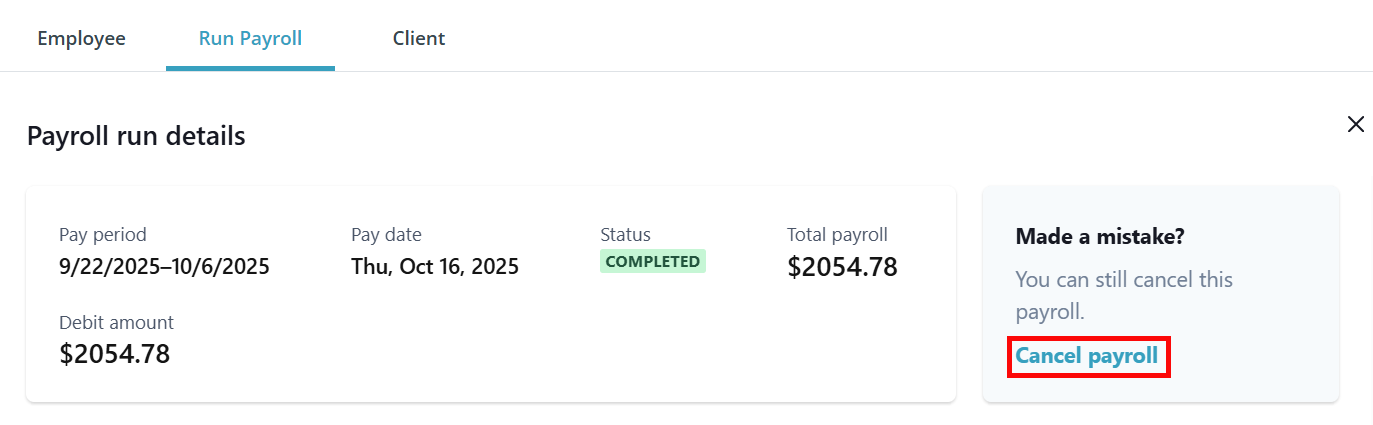The height and width of the screenshot is (425, 1373).
Task: Click the pay date Thu, Oct 16, 2025
Action: (x=435, y=267)
